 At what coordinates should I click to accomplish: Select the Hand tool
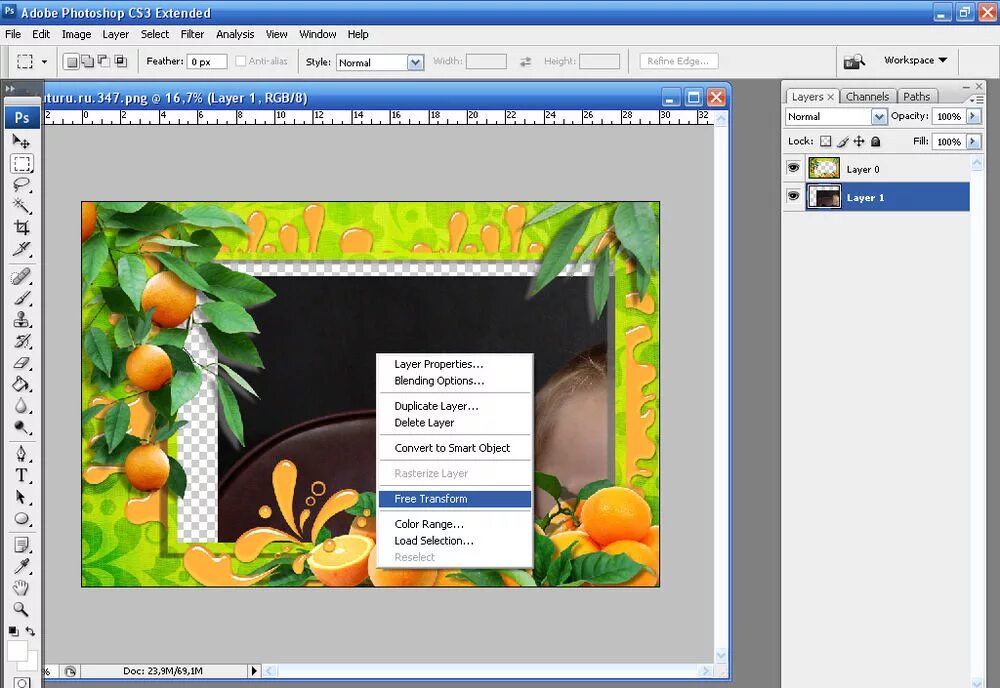click(x=21, y=587)
